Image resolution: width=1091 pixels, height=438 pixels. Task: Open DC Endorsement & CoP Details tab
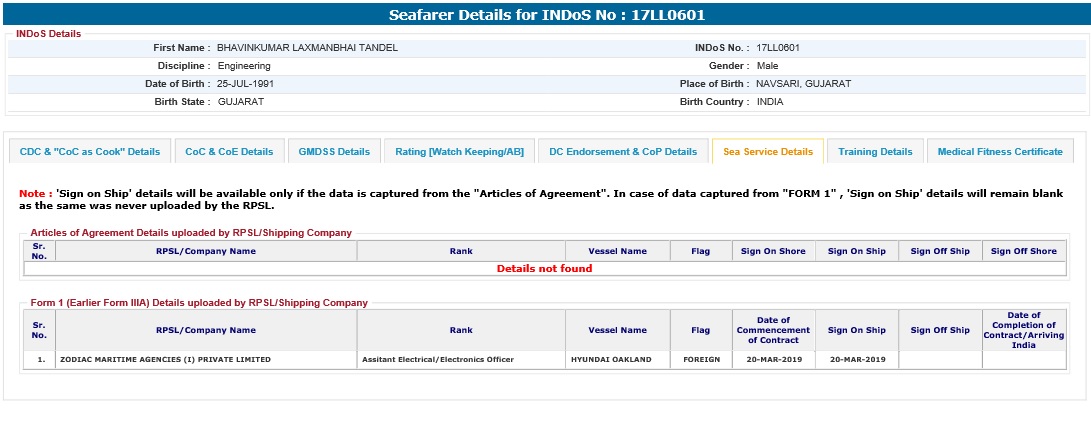pyautogui.click(x=623, y=152)
